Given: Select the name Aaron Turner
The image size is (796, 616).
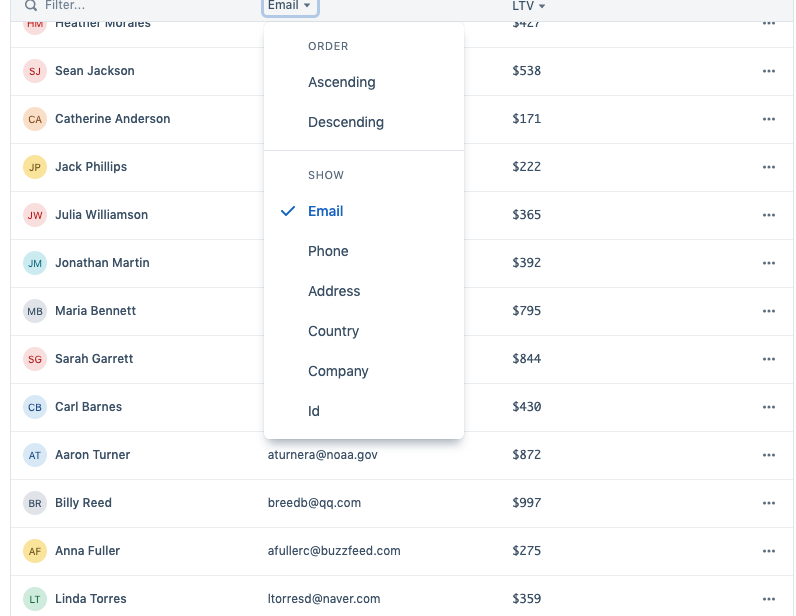Looking at the screenshot, I should pyautogui.click(x=92, y=455).
